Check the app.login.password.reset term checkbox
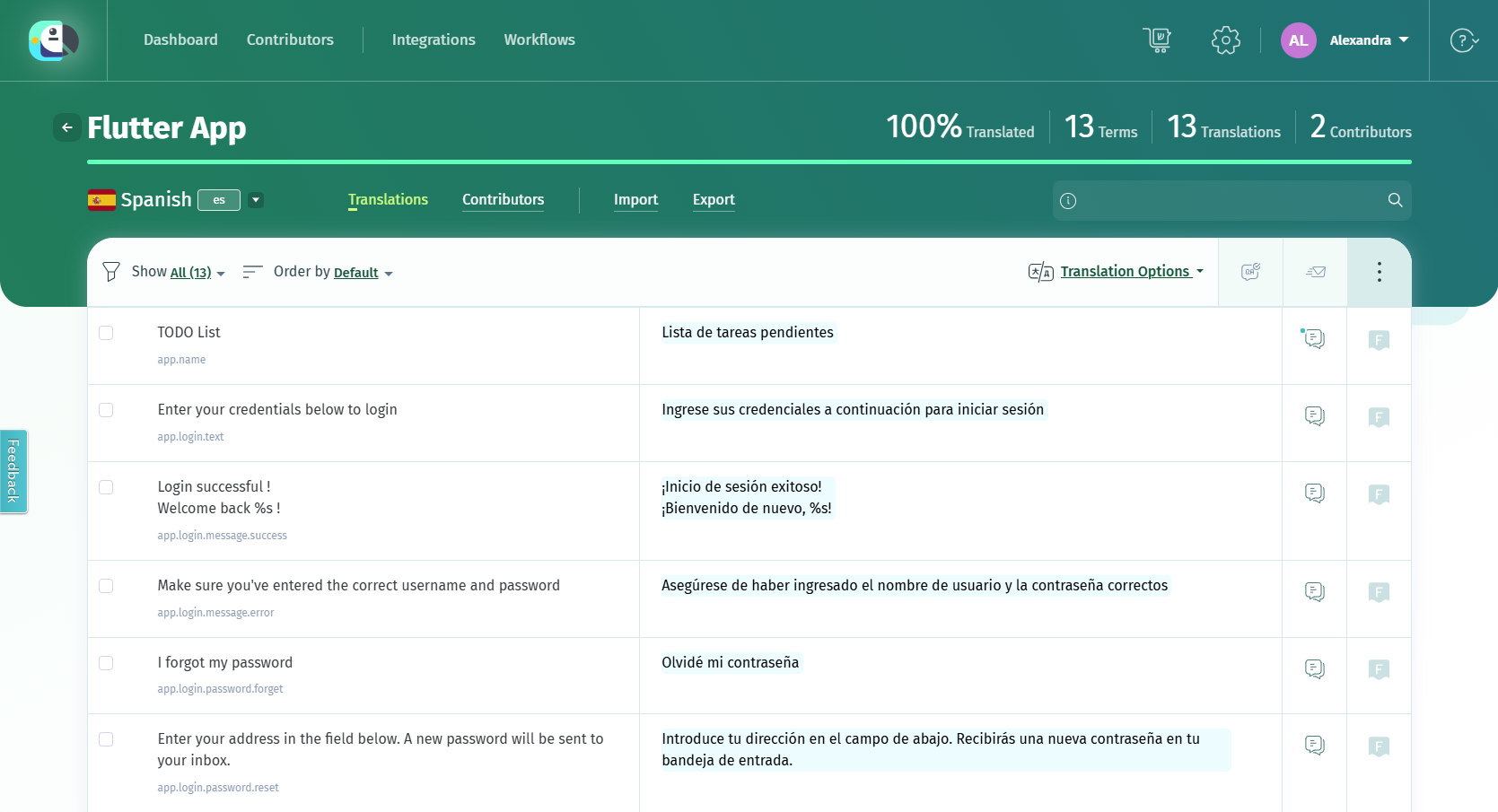Viewport: 1498px width, 812px height. click(x=106, y=739)
